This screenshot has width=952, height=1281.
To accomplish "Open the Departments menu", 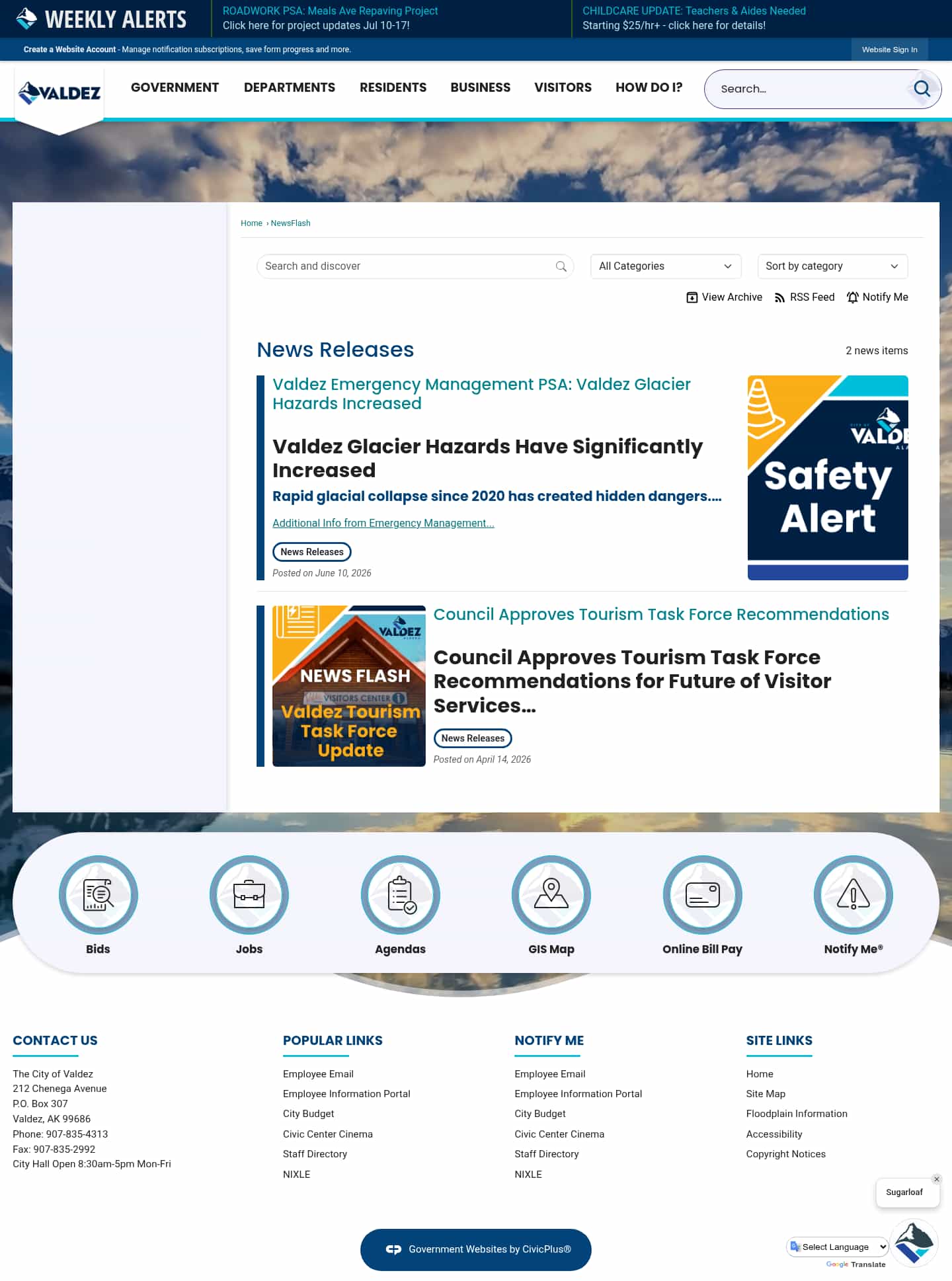I will tap(290, 87).
